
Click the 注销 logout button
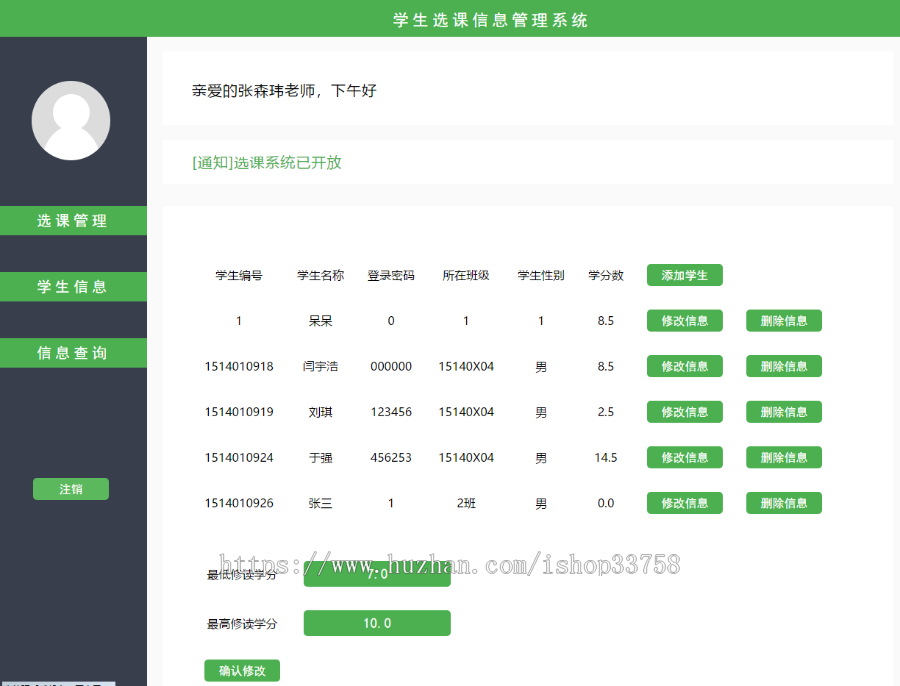[x=70, y=488]
